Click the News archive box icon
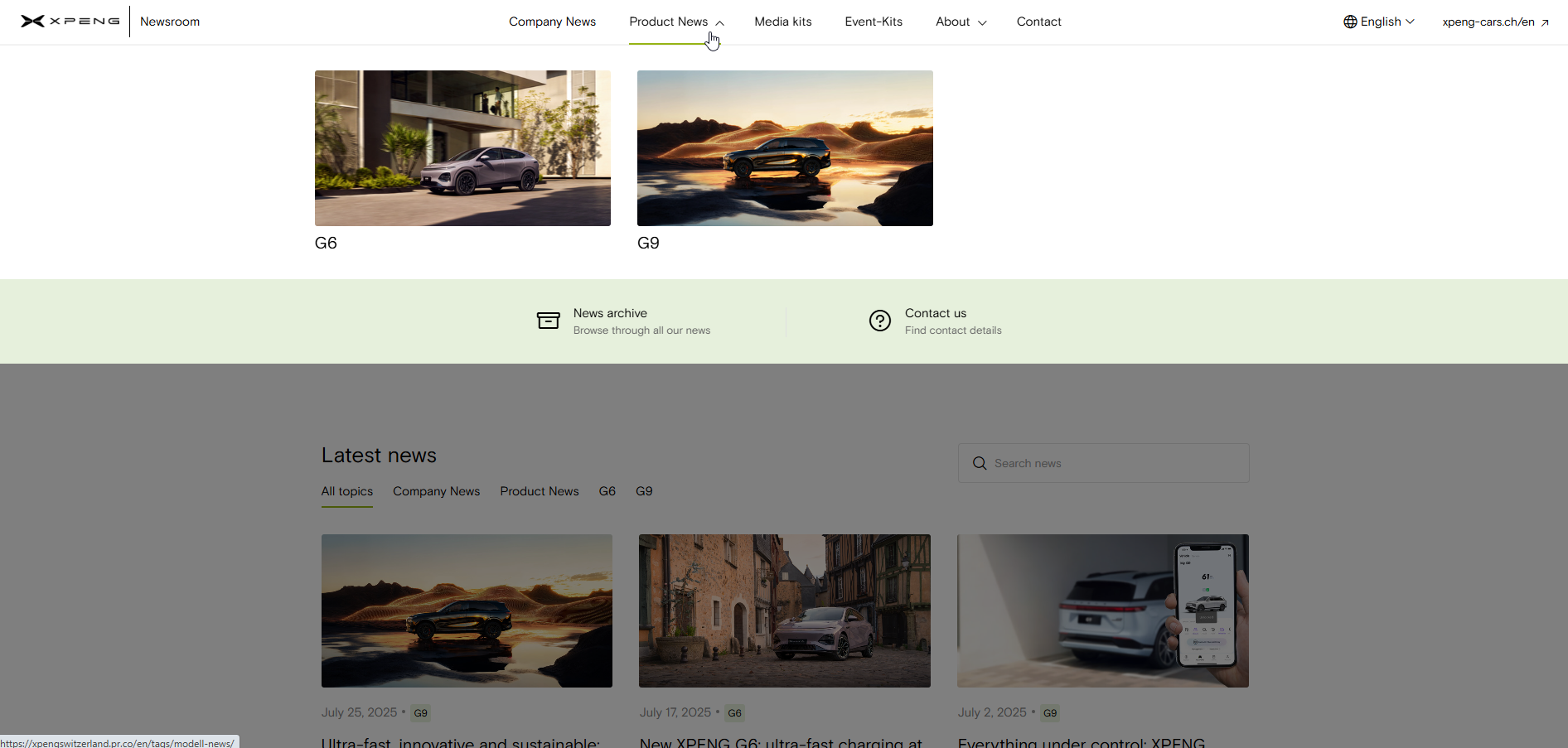This screenshot has height=748, width=1568. [548, 321]
